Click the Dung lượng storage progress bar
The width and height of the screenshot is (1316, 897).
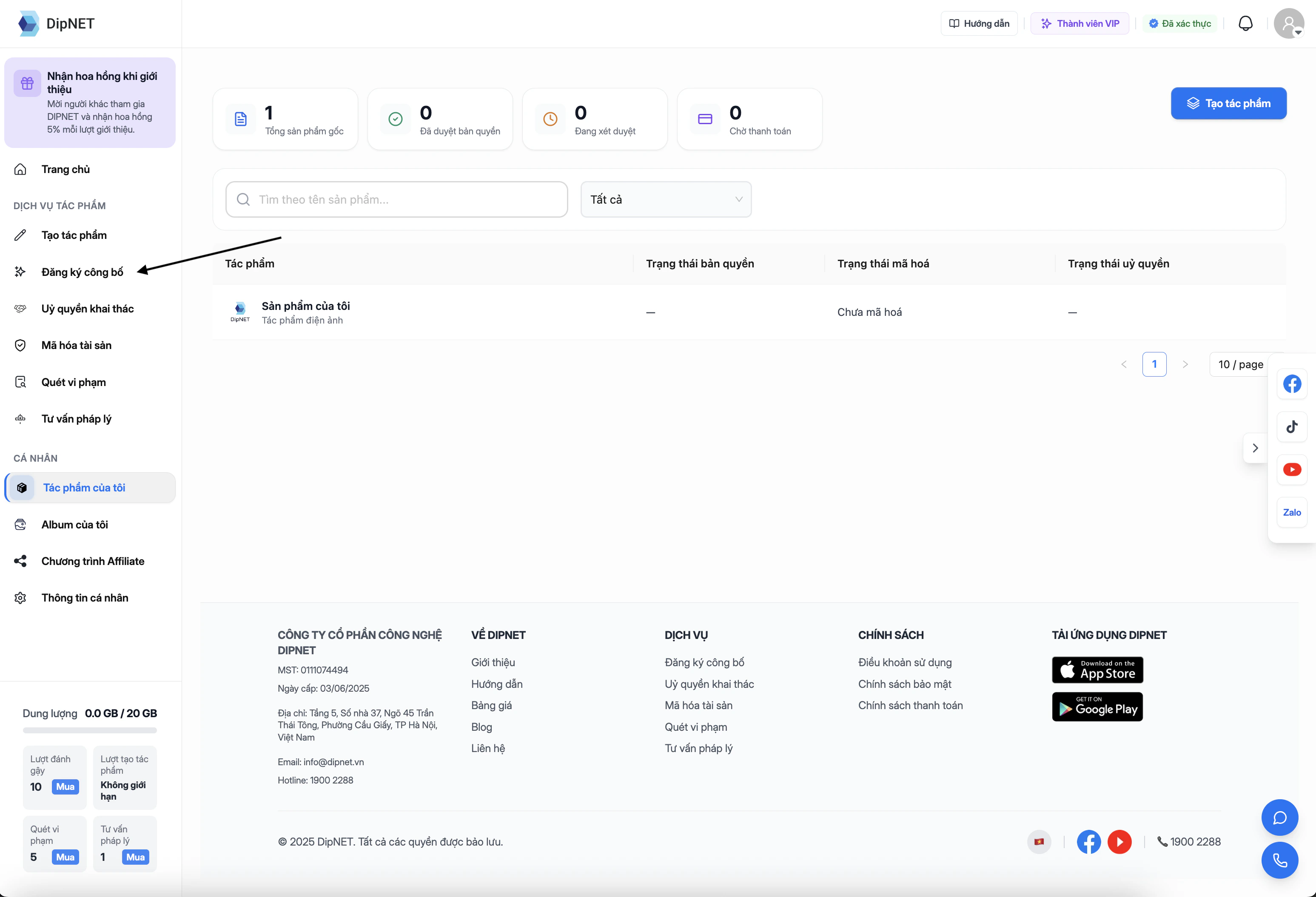click(x=89, y=730)
